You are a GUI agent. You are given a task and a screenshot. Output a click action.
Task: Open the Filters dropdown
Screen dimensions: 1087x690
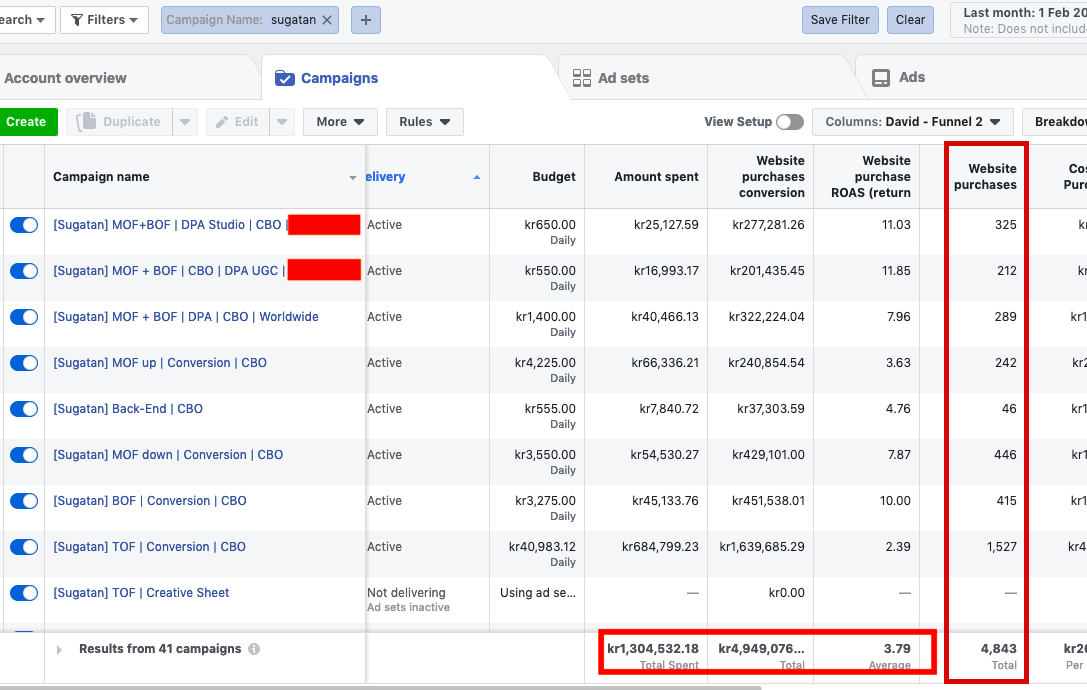pos(105,20)
